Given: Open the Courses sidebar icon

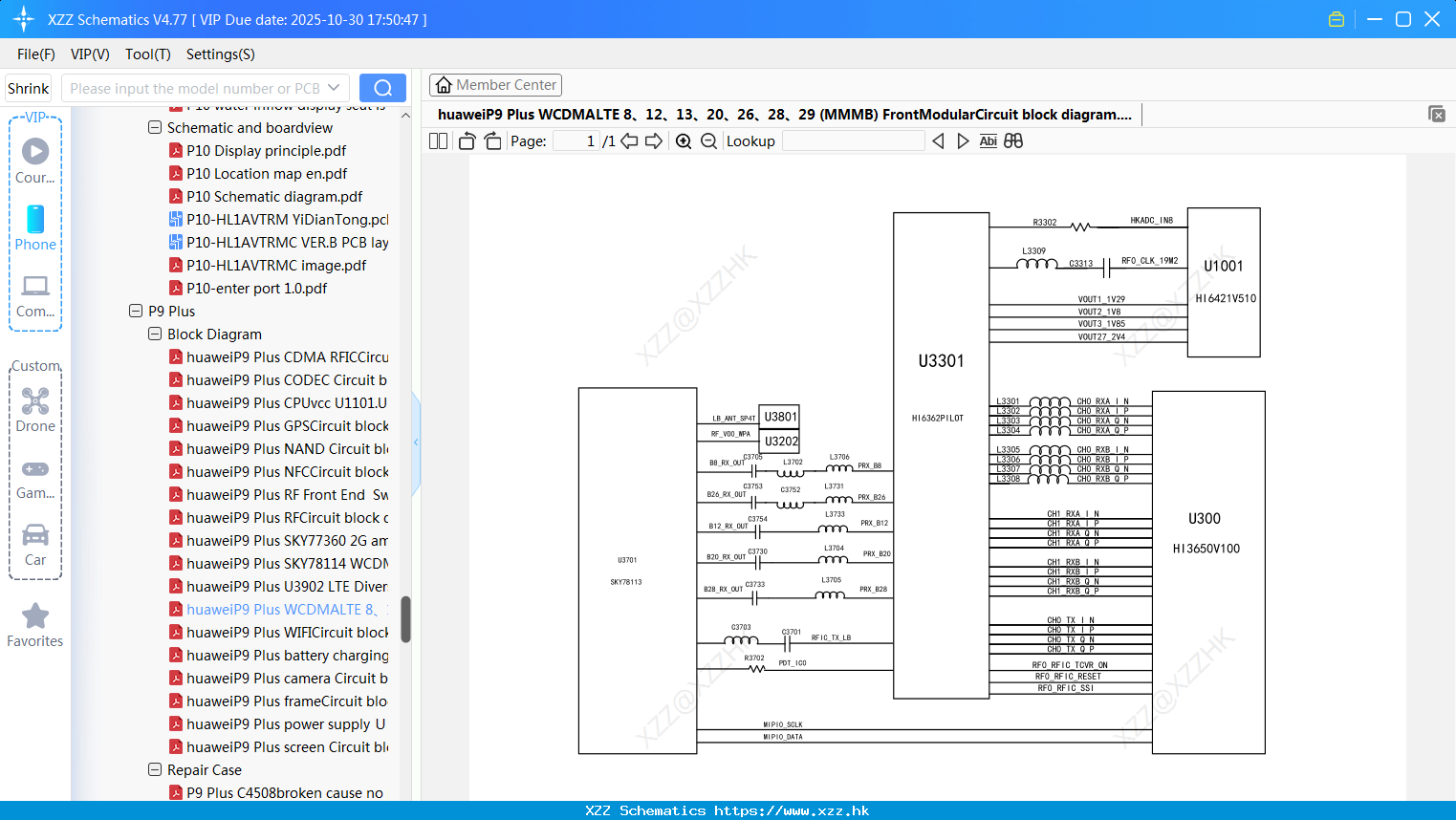Looking at the screenshot, I should click(x=35, y=161).
